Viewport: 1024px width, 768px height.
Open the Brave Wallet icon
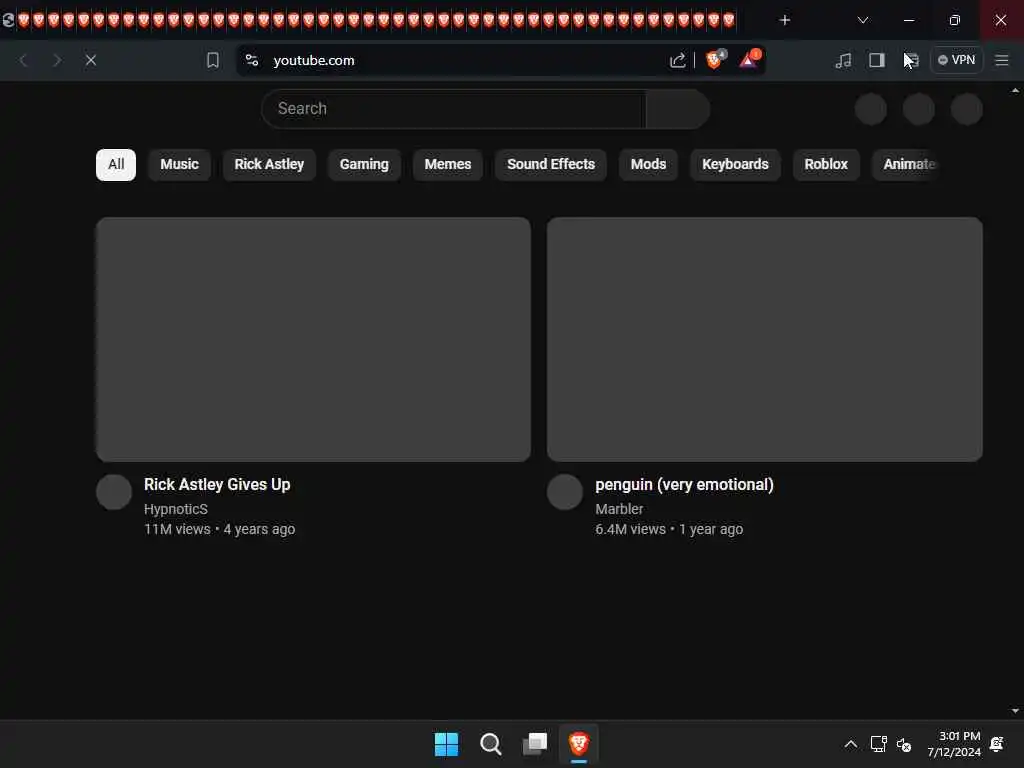point(911,60)
